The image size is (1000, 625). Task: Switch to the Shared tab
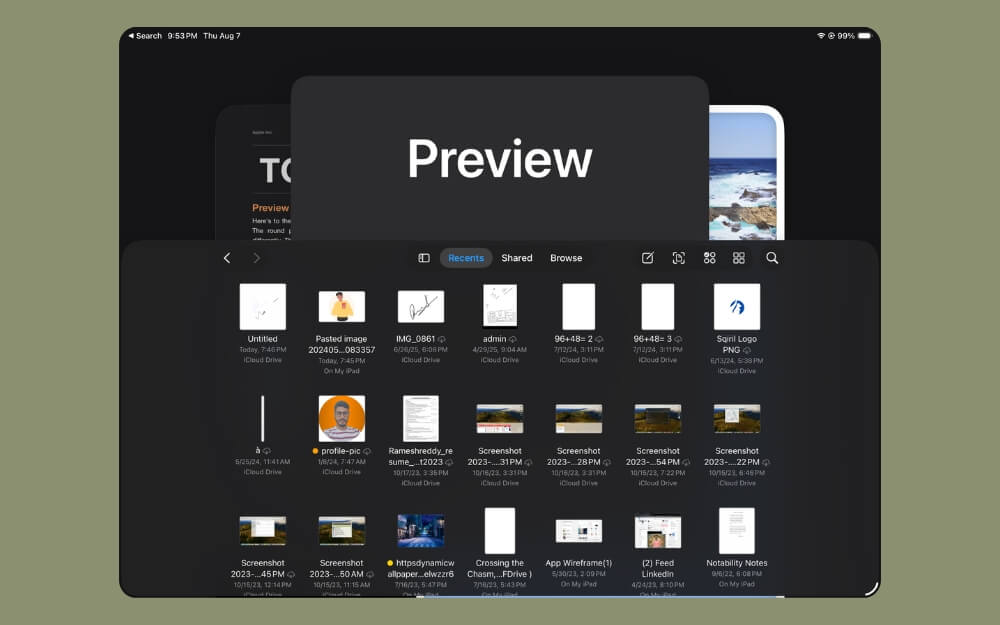pos(517,258)
